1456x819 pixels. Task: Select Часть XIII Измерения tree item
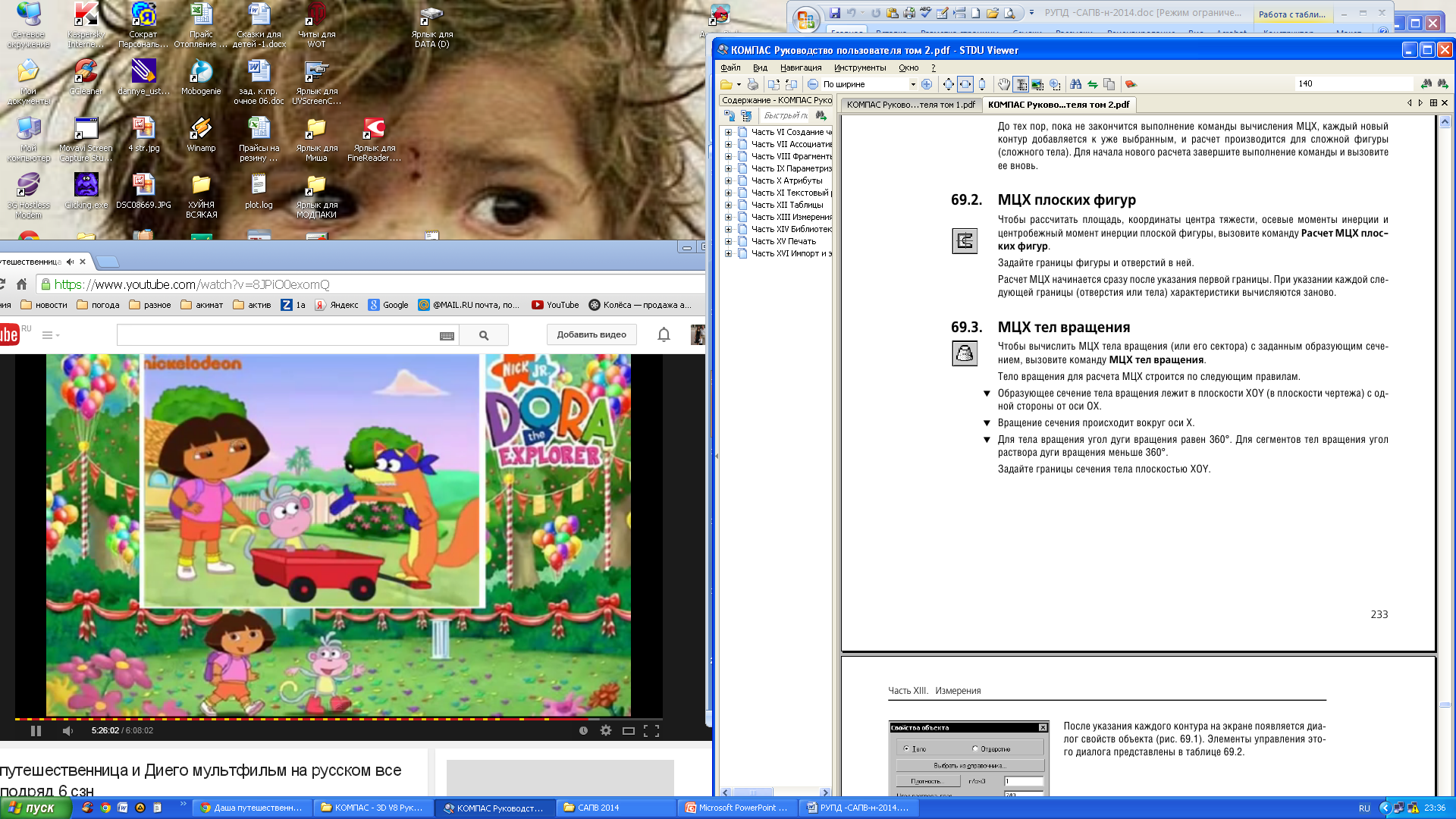coord(792,217)
